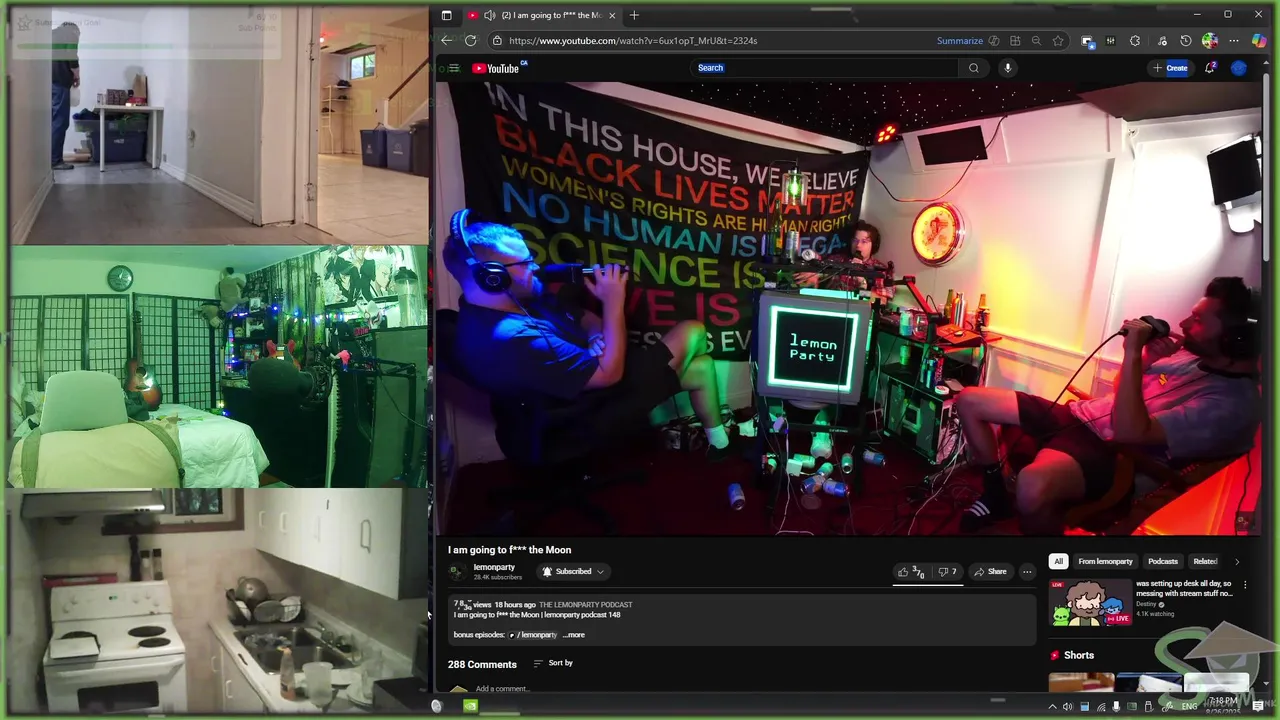Screen dimensions: 1280x720
Task: Open the ENG language indicator in taskbar
Action: point(1189,707)
